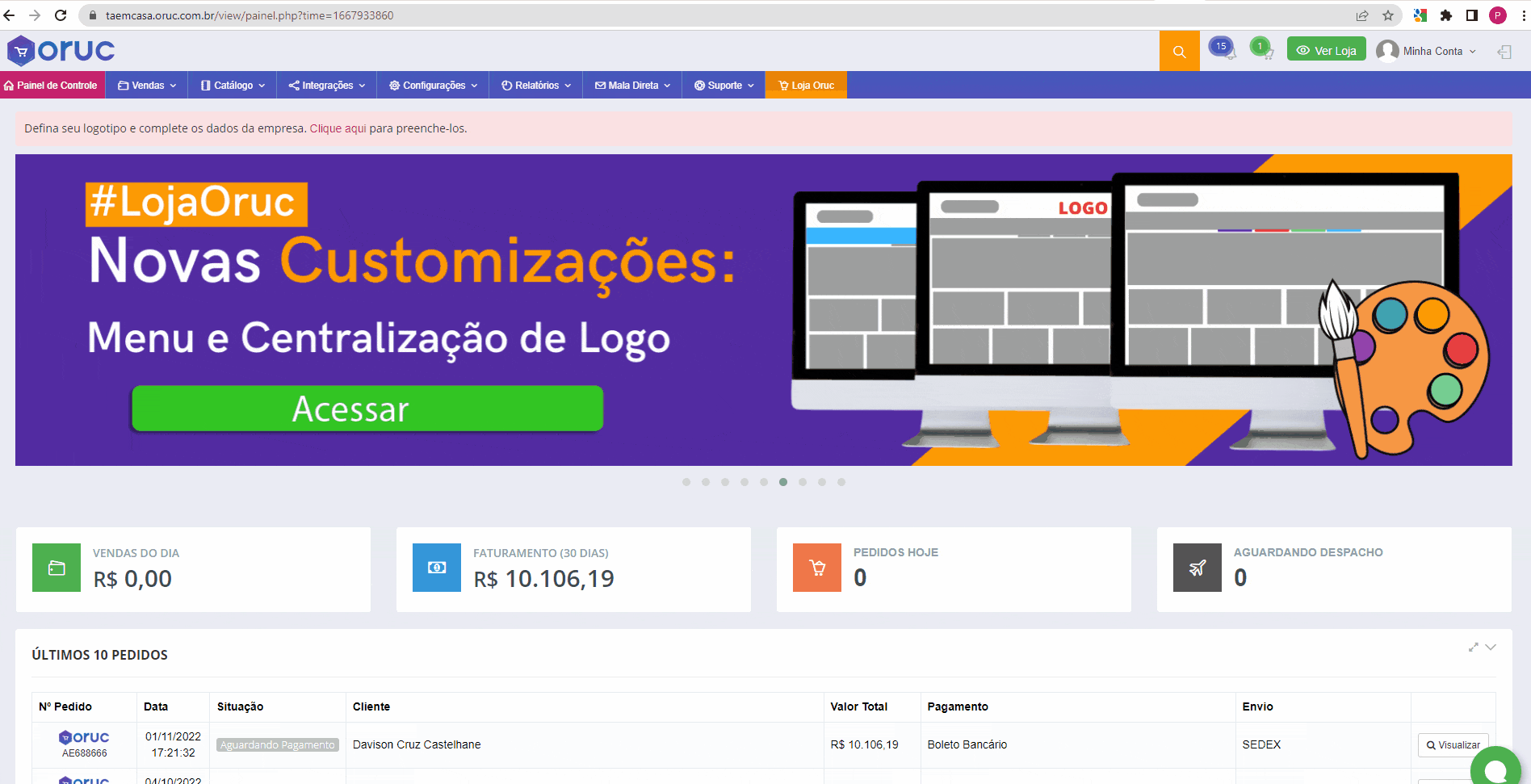Select active sixth carousel dot
This screenshot has width=1531, height=784.
[x=783, y=482]
